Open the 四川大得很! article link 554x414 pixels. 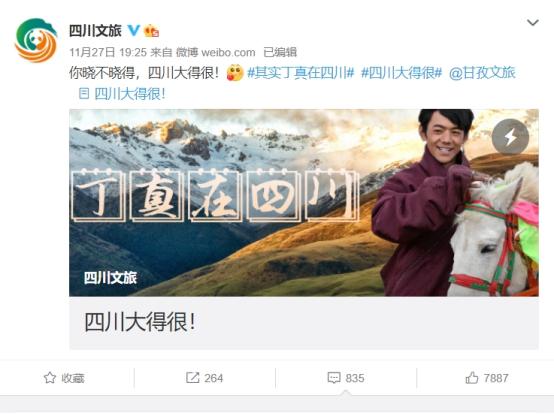(122, 94)
